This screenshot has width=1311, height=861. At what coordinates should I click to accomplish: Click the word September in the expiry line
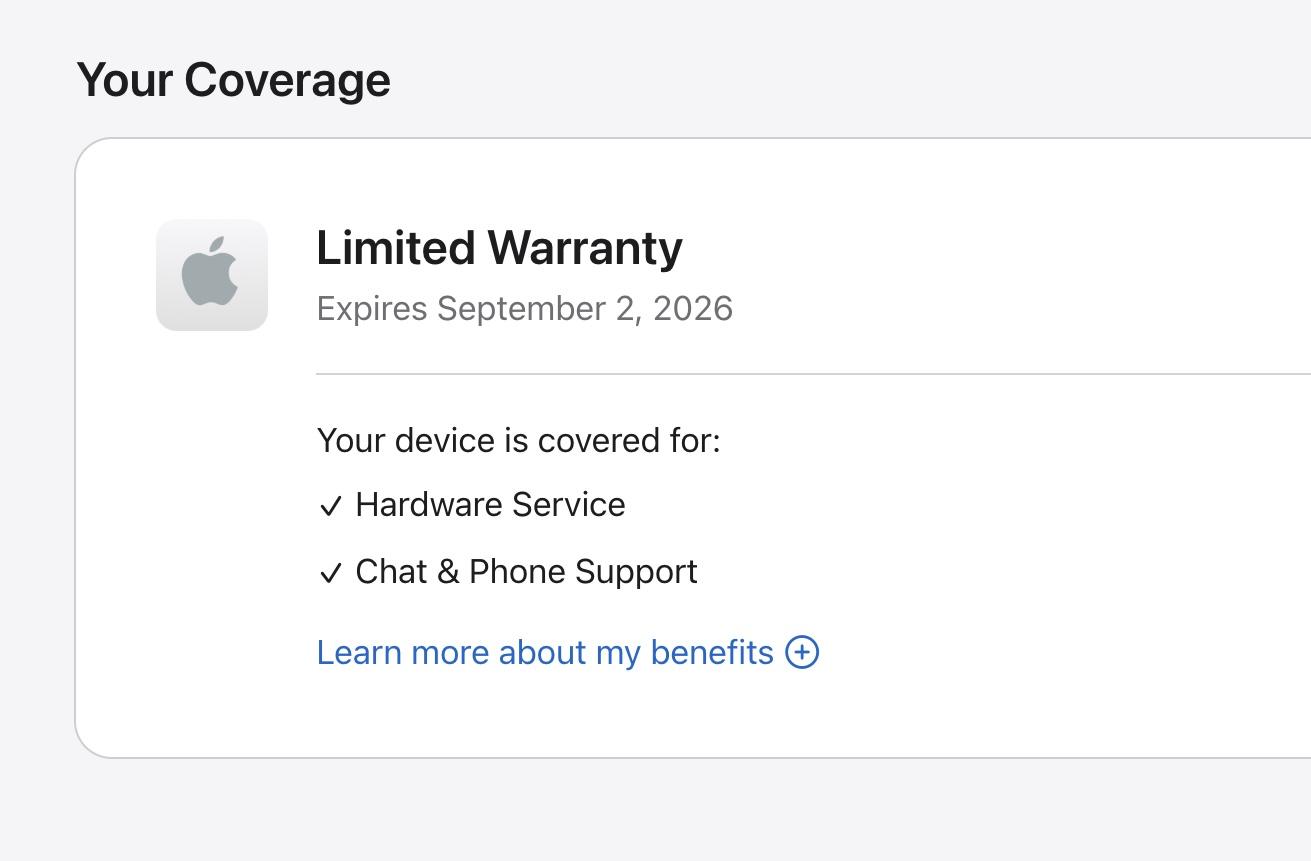(521, 309)
